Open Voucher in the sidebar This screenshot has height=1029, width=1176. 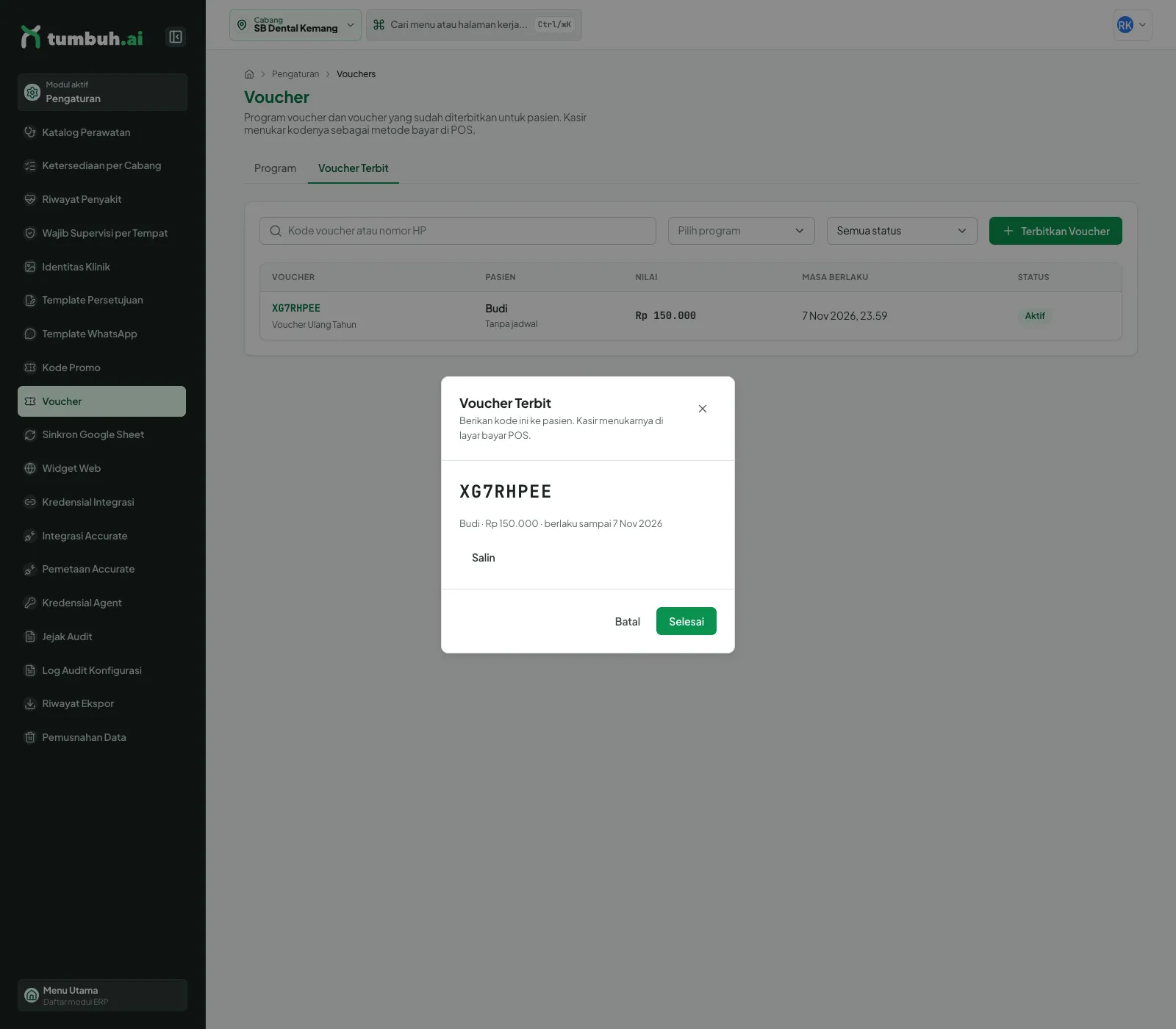click(x=101, y=401)
